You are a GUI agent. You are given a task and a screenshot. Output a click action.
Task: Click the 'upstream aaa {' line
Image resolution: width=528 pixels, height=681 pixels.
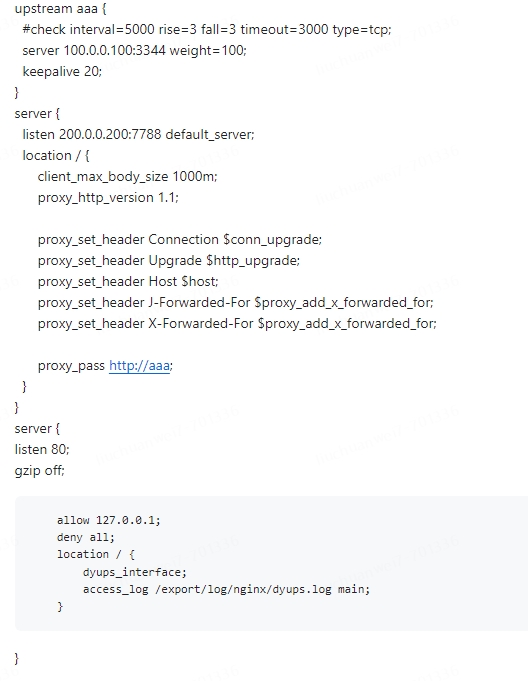point(60,9)
